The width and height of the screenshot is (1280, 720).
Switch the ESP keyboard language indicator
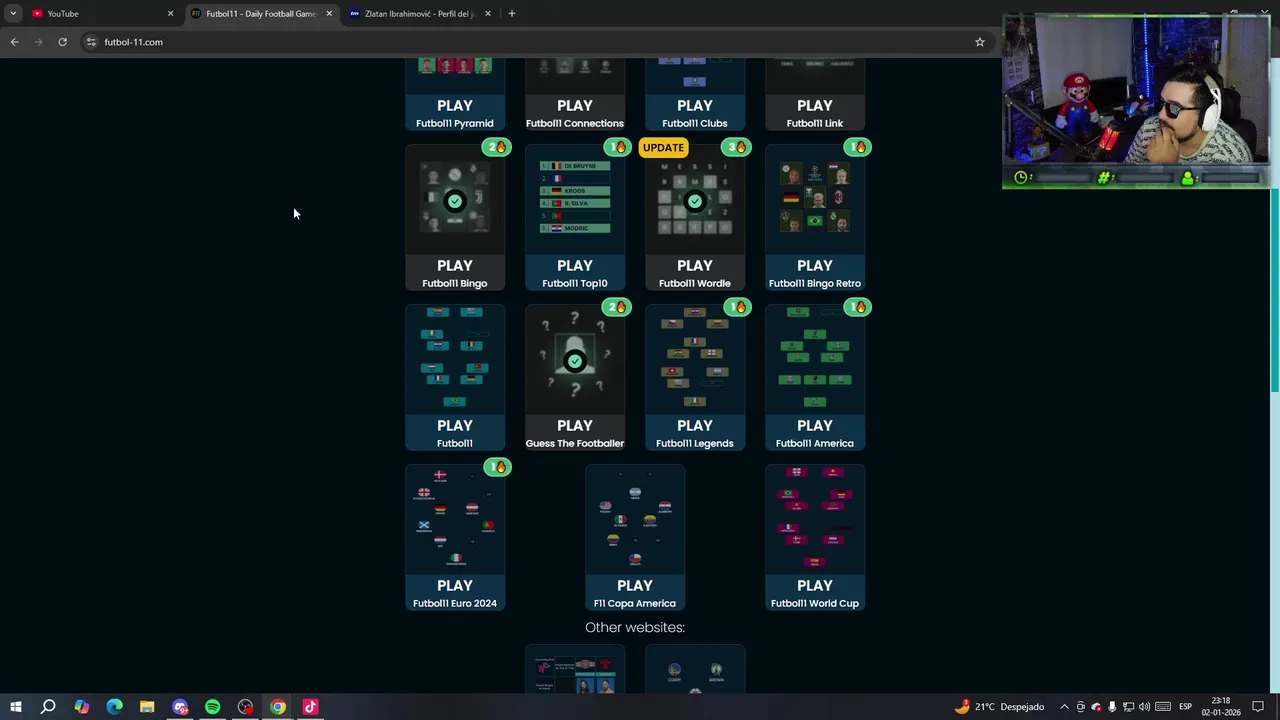tap(1185, 707)
